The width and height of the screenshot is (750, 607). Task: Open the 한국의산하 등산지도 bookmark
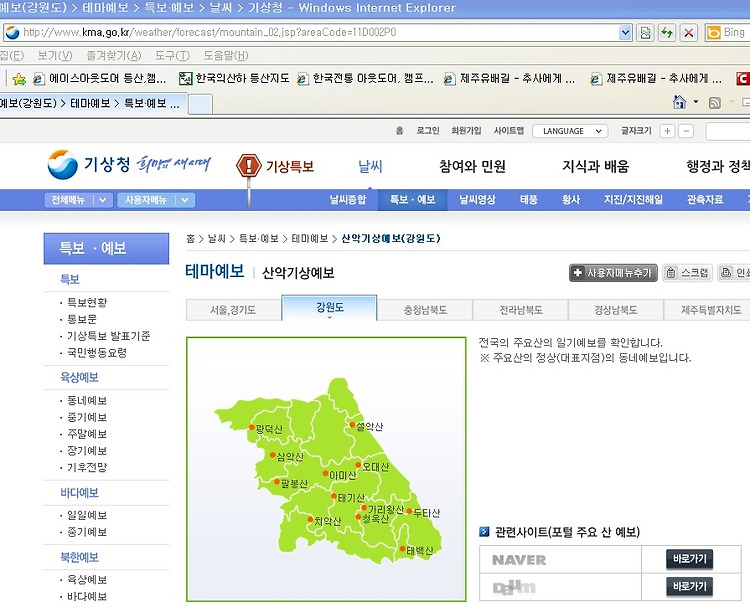(x=234, y=78)
